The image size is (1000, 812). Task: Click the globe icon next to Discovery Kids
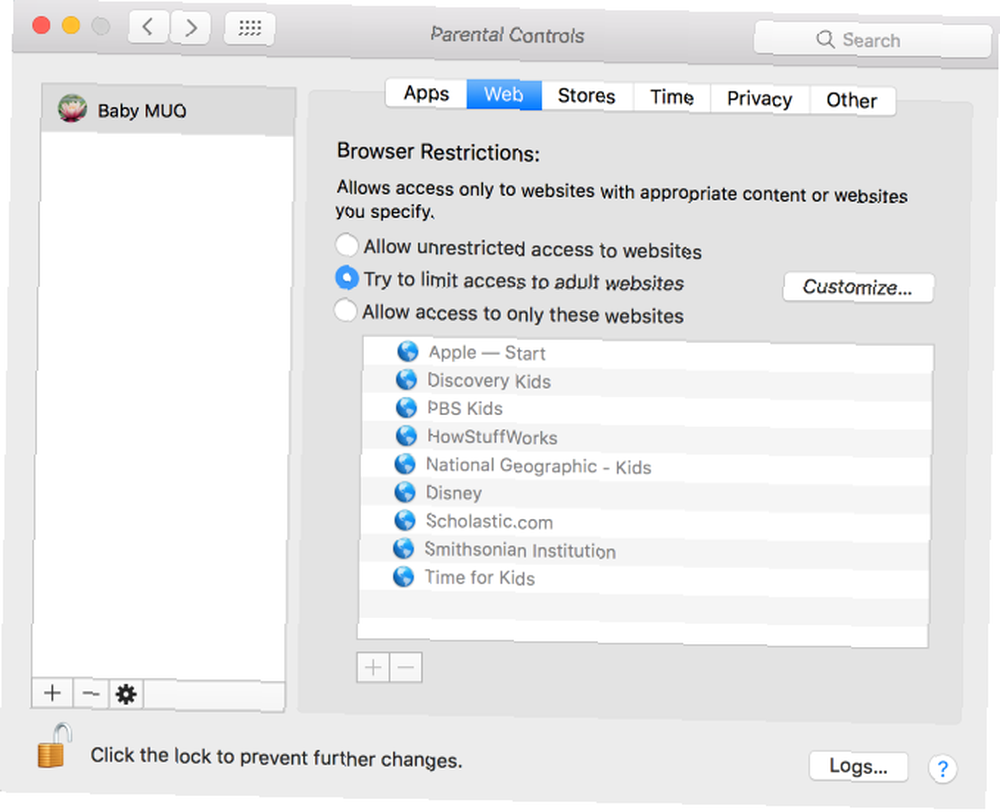406,379
